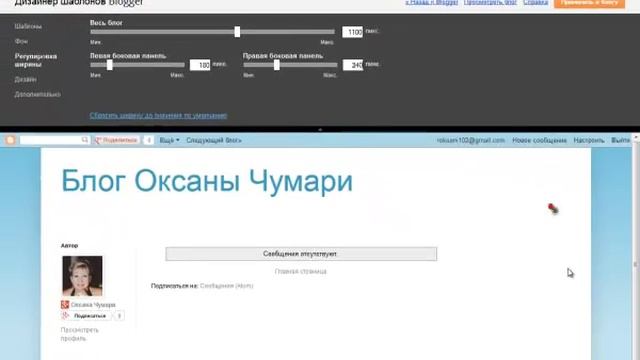Go to the Следующий блог» link
This screenshot has width=640, height=360.
214,140
